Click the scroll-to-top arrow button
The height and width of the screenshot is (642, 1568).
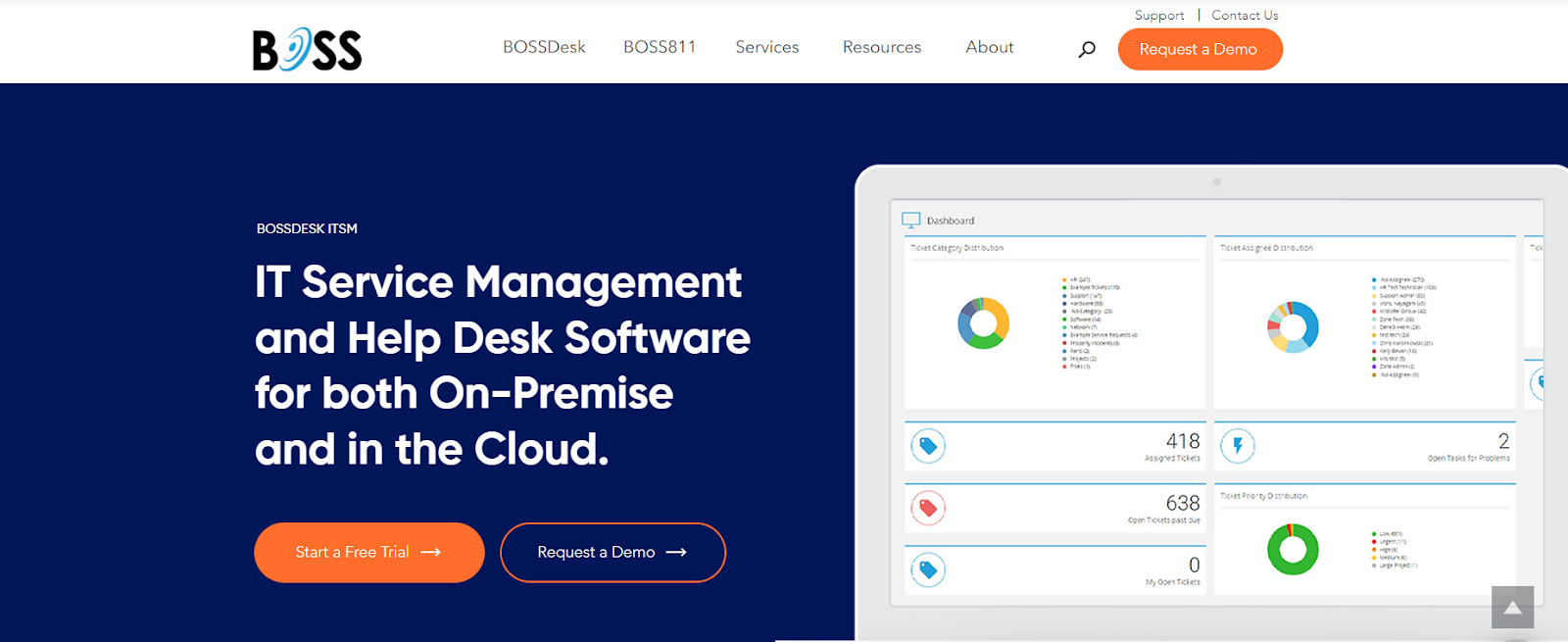(1512, 608)
